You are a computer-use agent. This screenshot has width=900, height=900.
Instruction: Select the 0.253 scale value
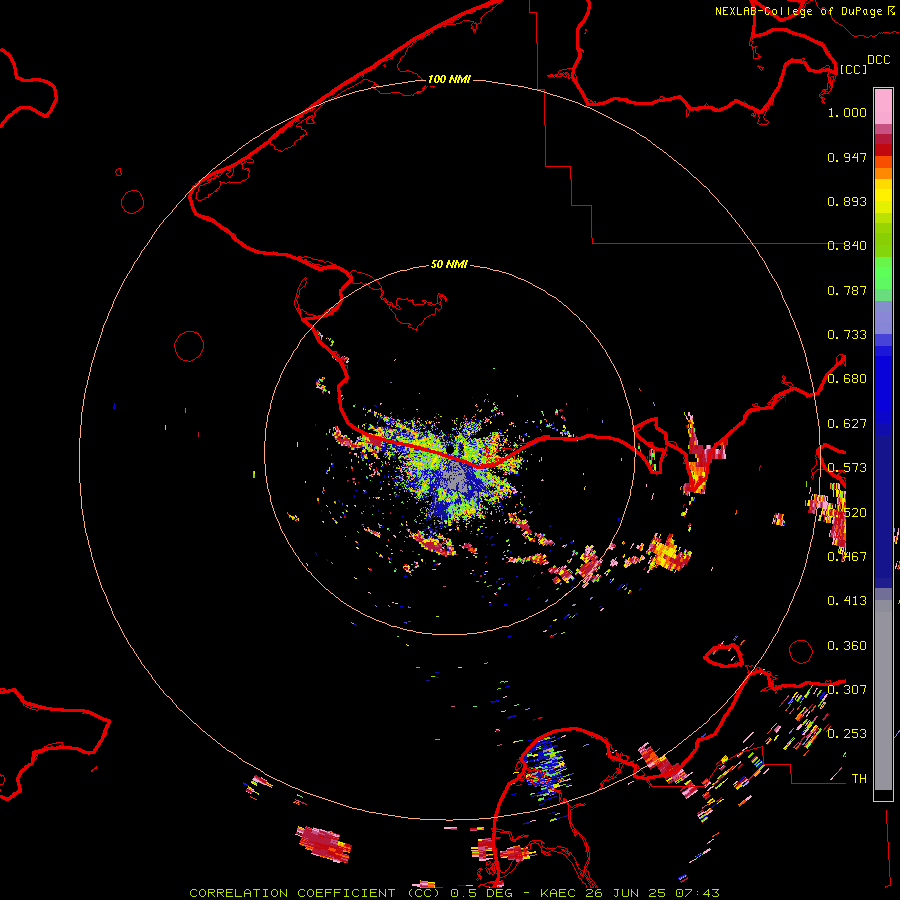(847, 734)
